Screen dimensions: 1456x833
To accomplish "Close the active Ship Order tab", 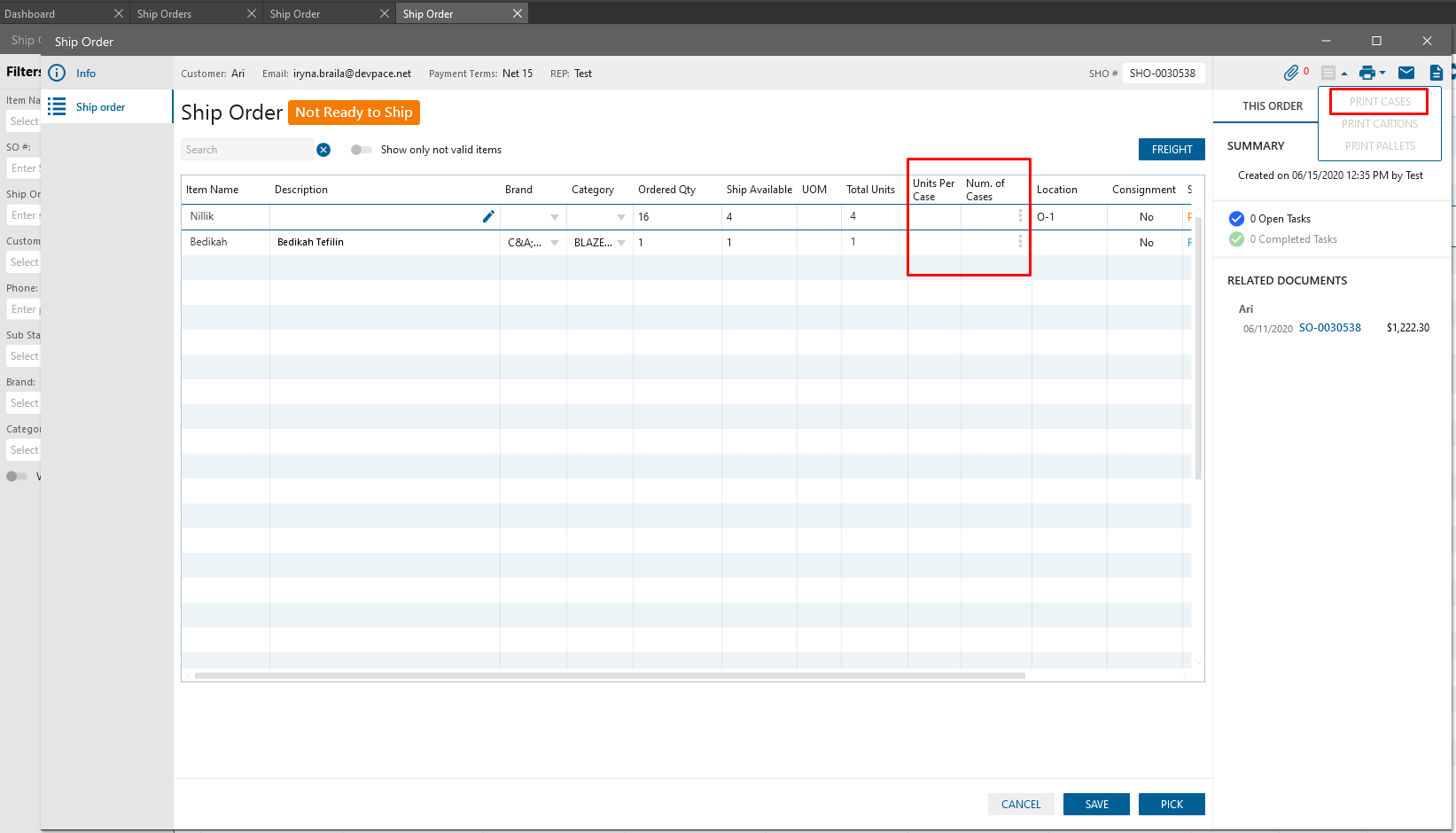I will click(518, 13).
